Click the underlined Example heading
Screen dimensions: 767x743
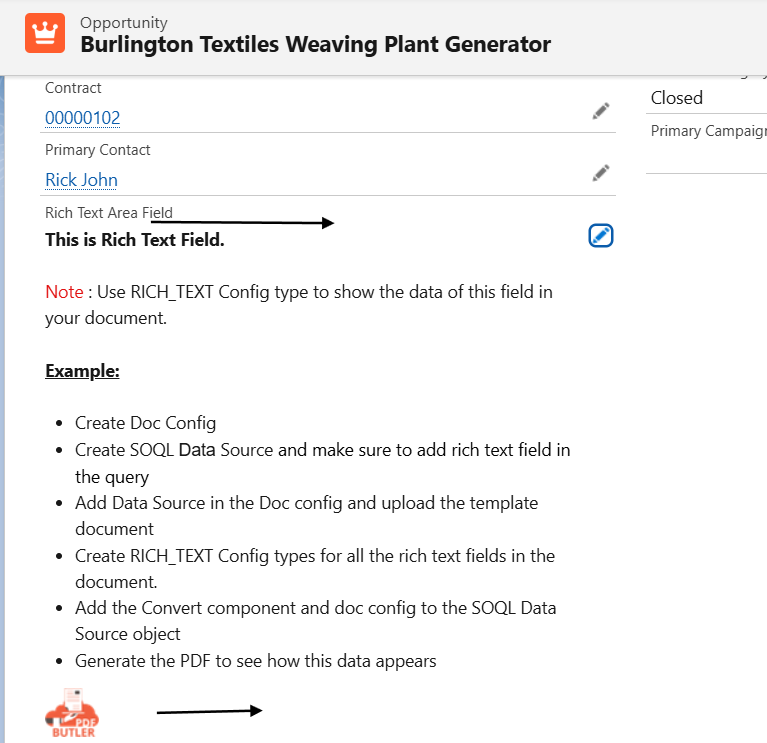click(x=82, y=371)
